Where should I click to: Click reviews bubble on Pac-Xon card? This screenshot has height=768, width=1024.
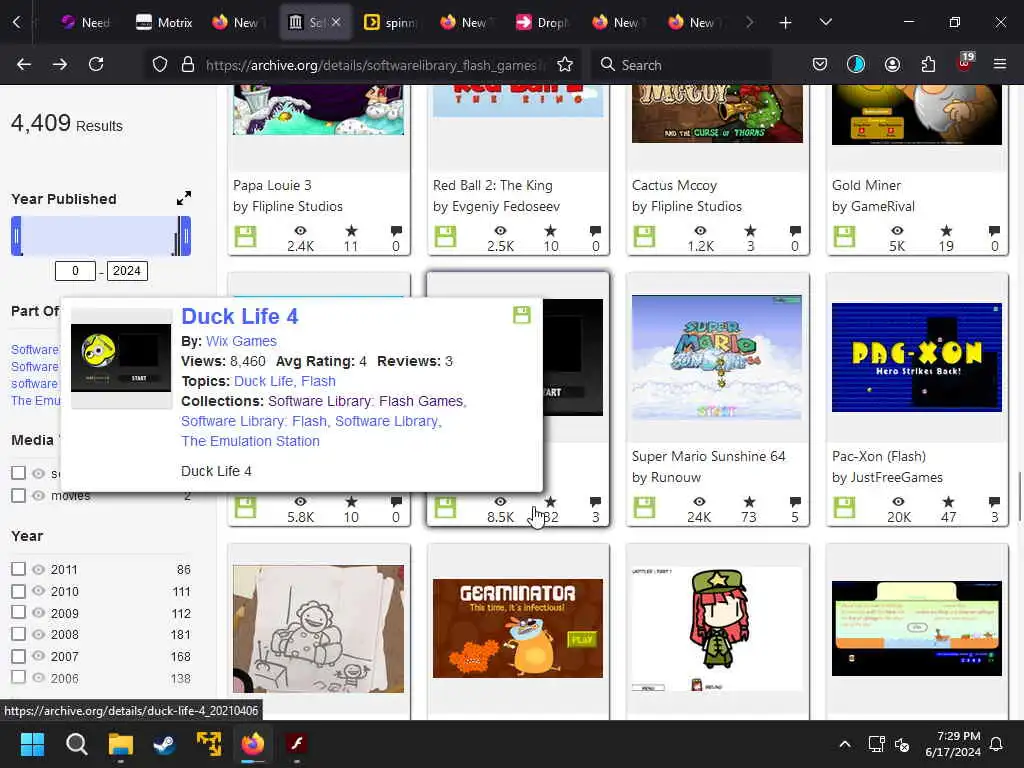(x=994, y=502)
